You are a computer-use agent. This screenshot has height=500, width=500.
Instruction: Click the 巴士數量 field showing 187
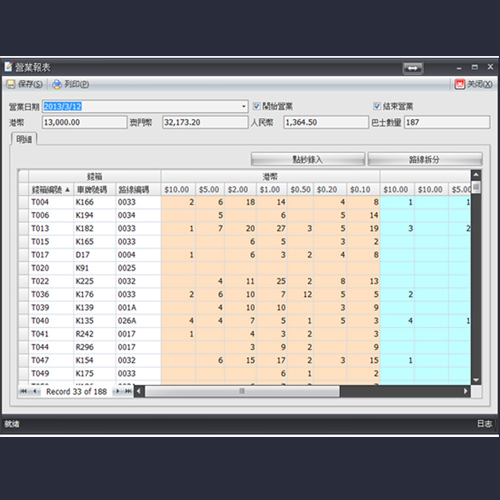click(x=447, y=122)
